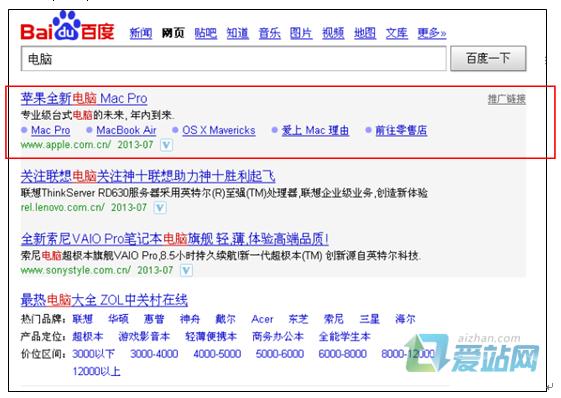Open the 知道 tab

[x=238, y=33]
